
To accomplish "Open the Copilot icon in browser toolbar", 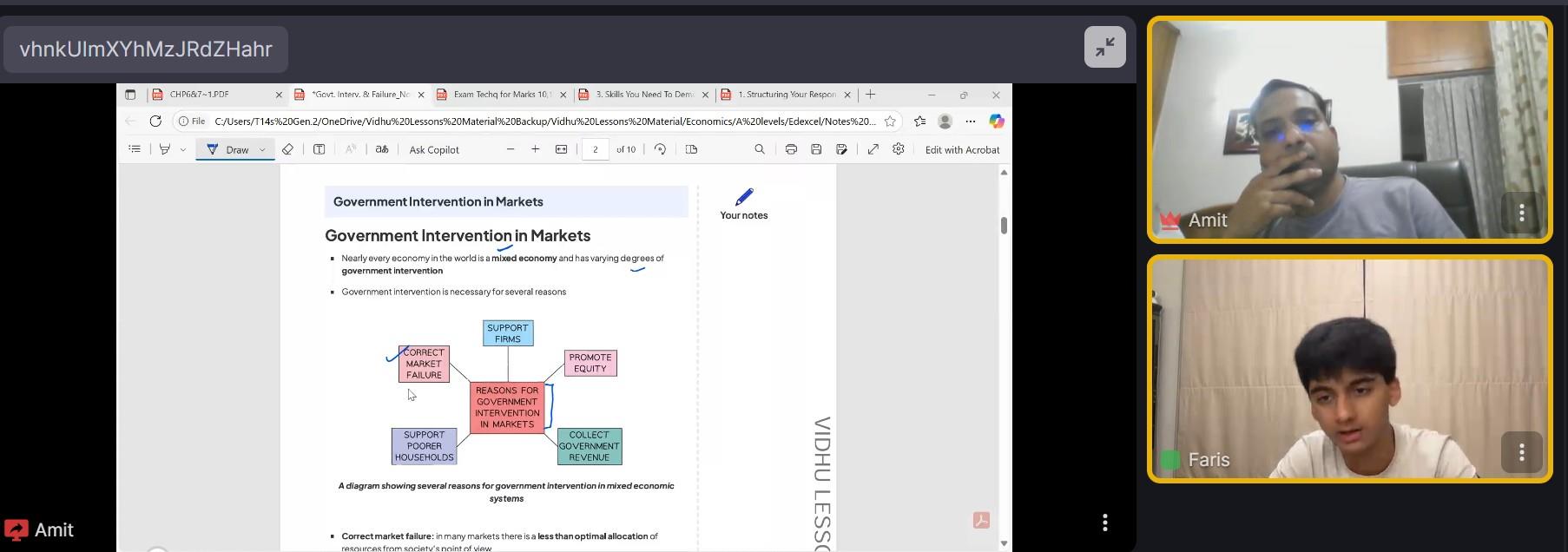I will point(997,122).
